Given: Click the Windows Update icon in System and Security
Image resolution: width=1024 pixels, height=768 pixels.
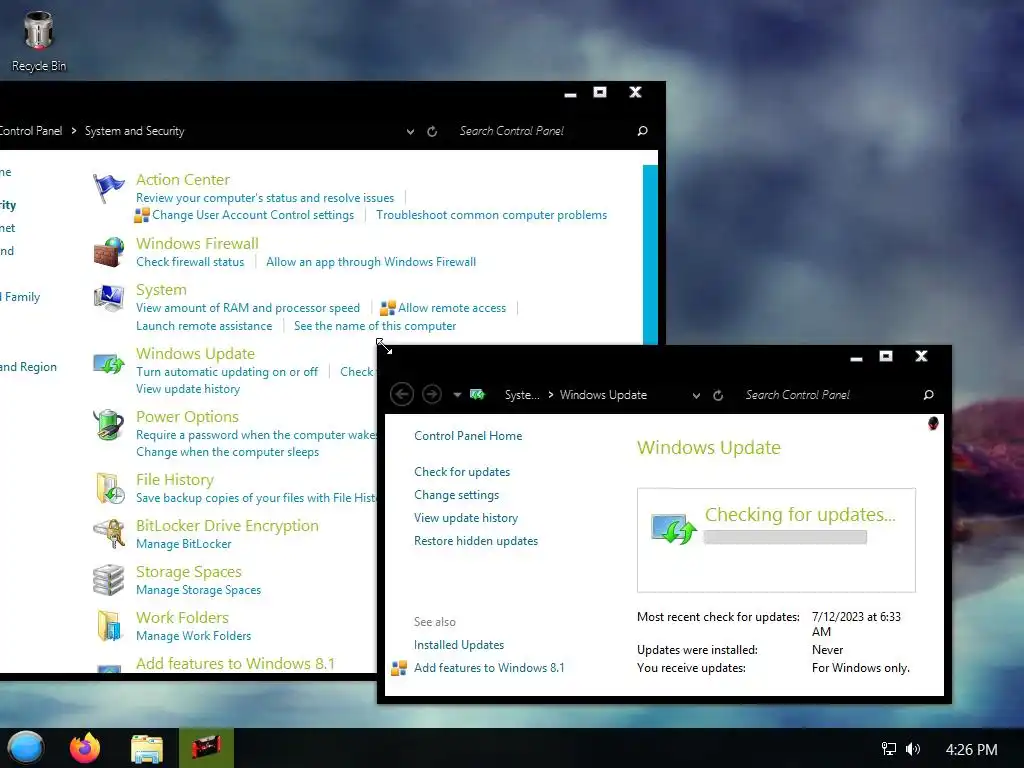Looking at the screenshot, I should tap(108, 363).
